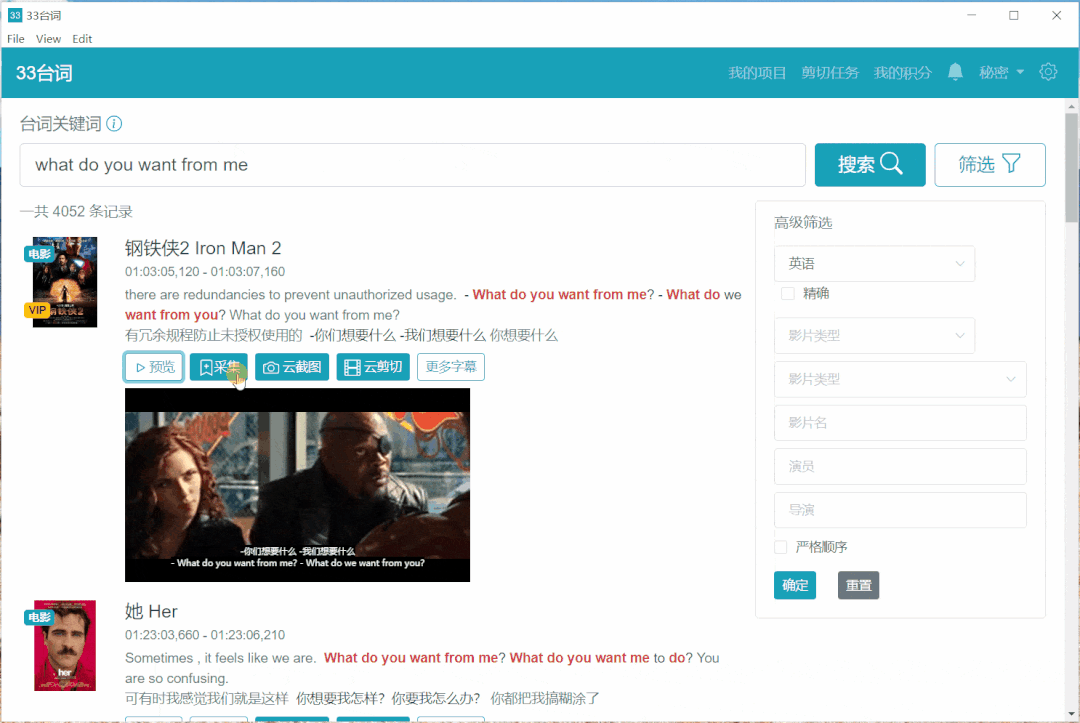Screen dimensions: 1080x723
Task: Go to 我的项目 in header
Action: [x=757, y=72]
